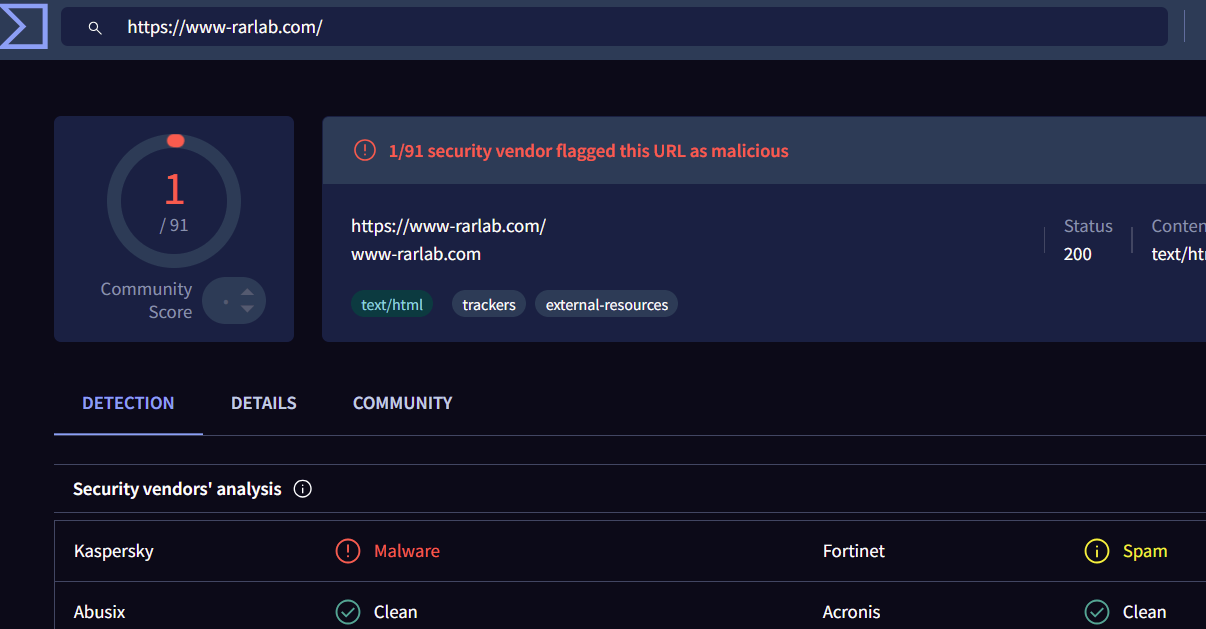Switch to the COMMUNITY tab

(403, 403)
